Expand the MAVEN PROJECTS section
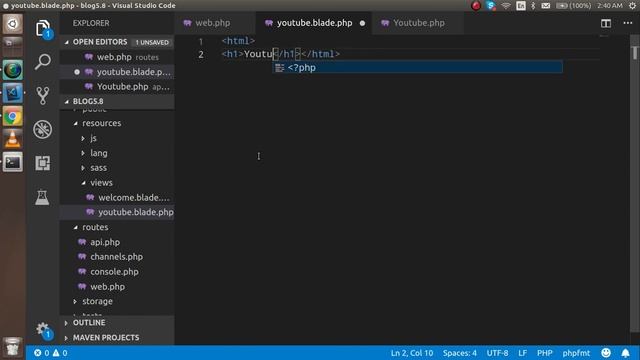Screen dimensions: 640x360 click(x=117, y=338)
